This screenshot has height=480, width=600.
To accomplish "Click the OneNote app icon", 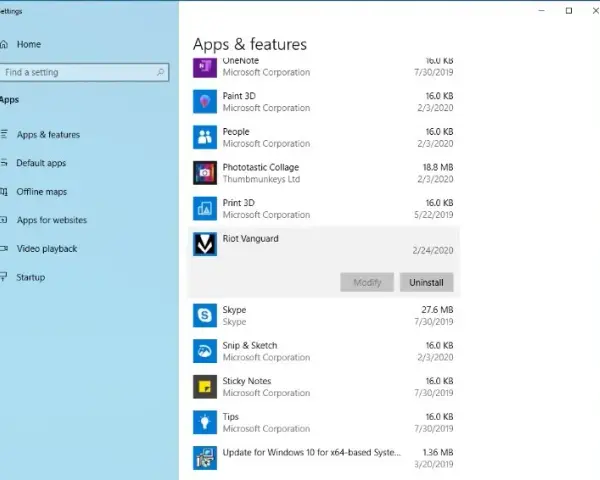I will 205,67.
